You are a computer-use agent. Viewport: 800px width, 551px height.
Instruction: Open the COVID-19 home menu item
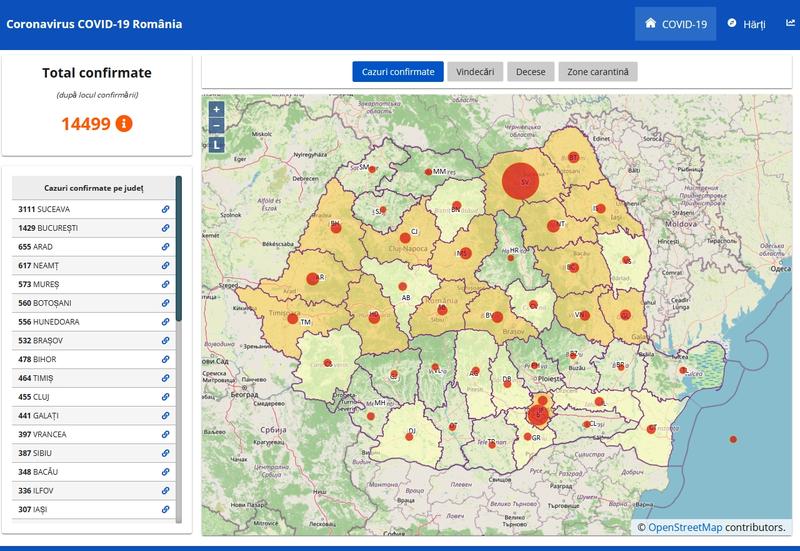pos(676,24)
